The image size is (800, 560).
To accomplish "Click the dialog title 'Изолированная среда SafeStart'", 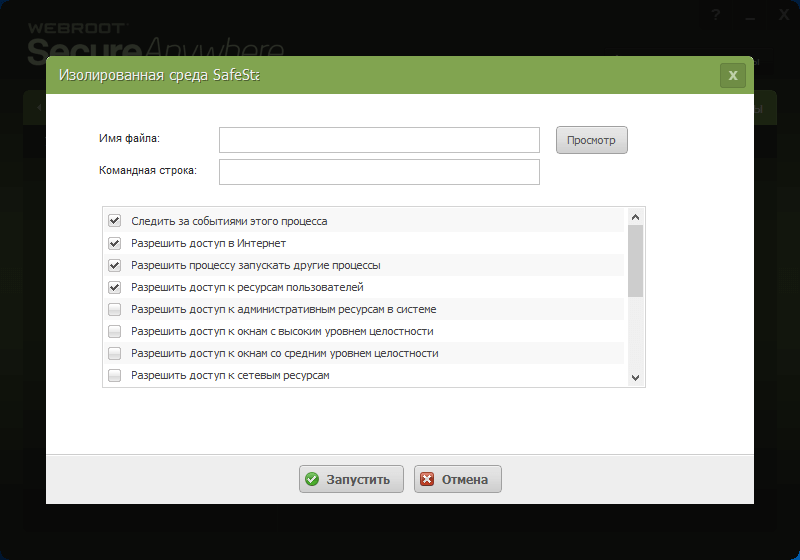I will point(159,75).
